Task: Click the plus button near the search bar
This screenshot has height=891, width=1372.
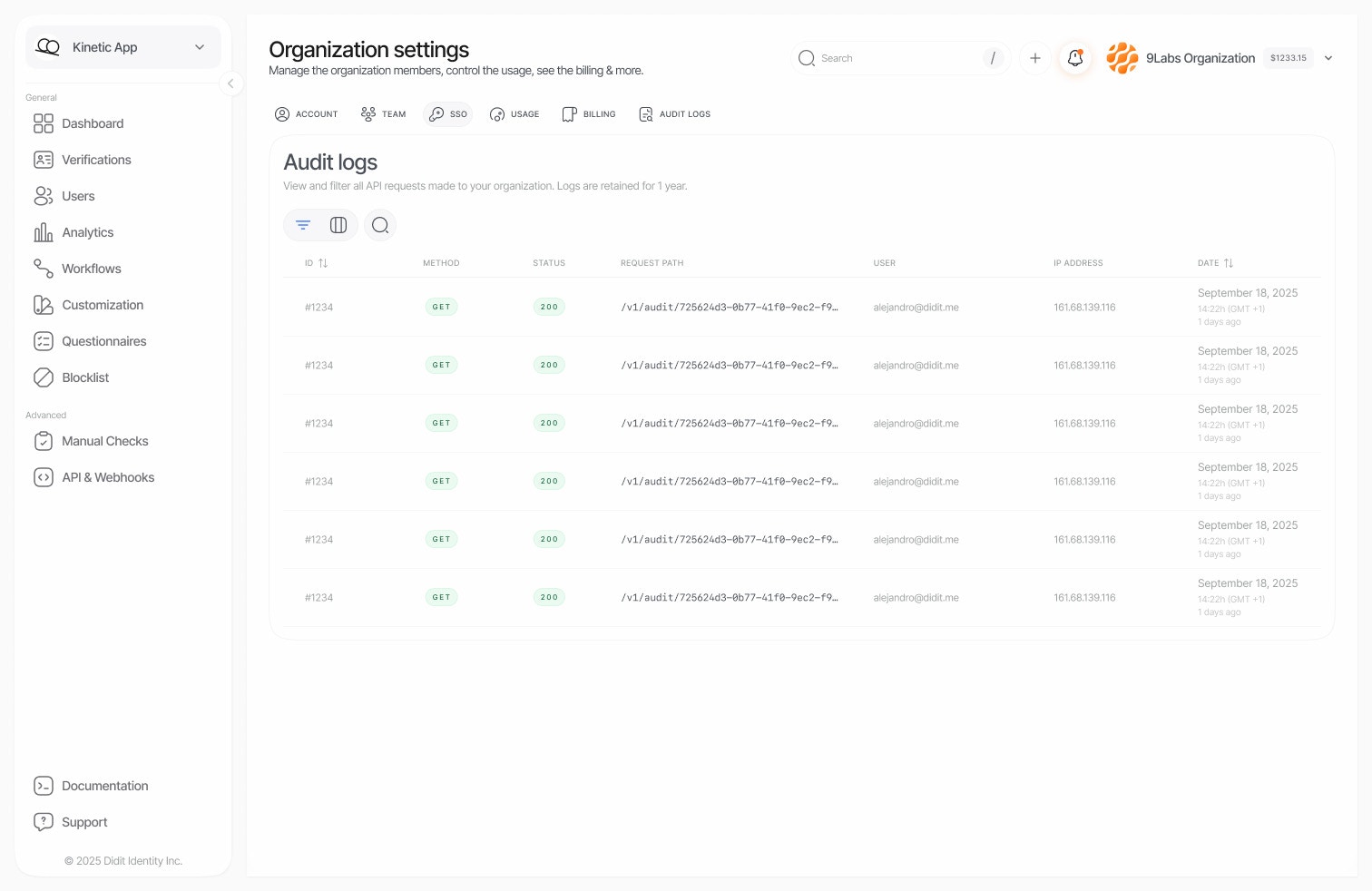Action: [1034, 57]
